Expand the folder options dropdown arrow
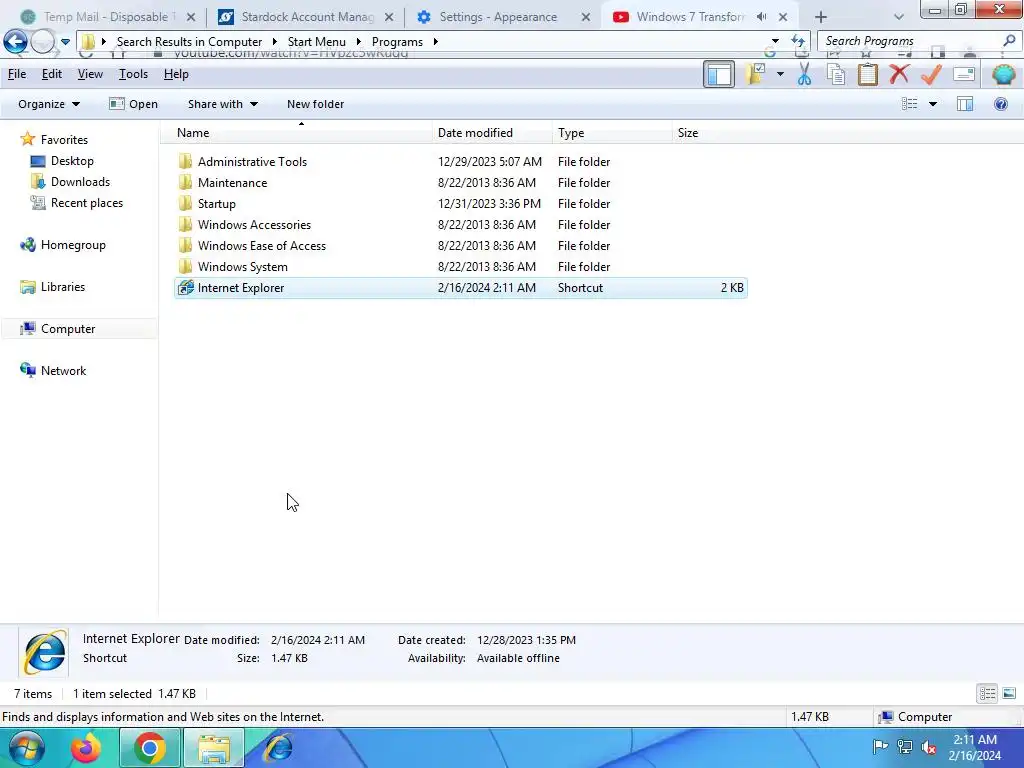This screenshot has height=768, width=1024. pos(780,74)
